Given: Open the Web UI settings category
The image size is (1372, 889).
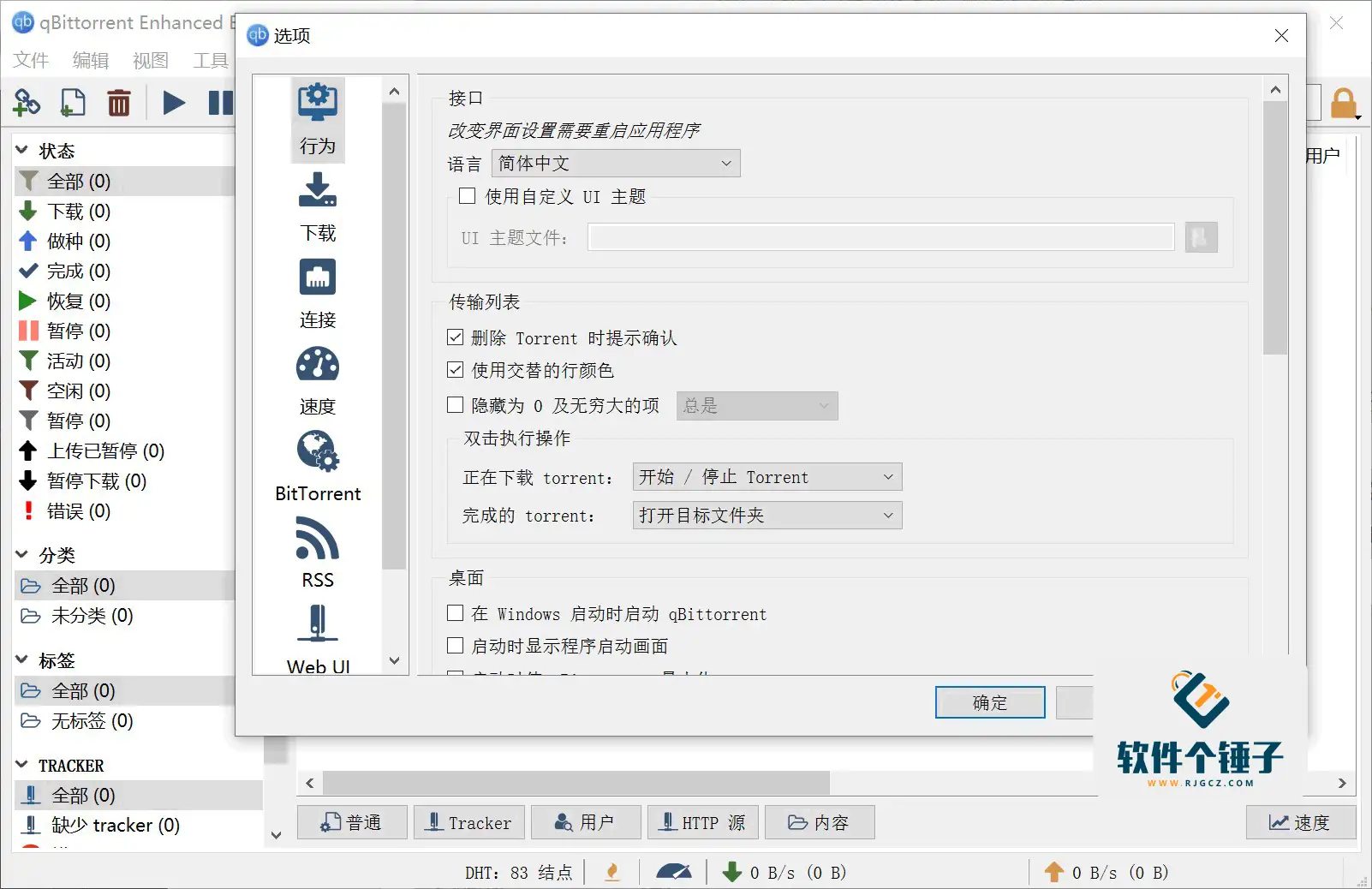Looking at the screenshot, I should coord(318,641).
